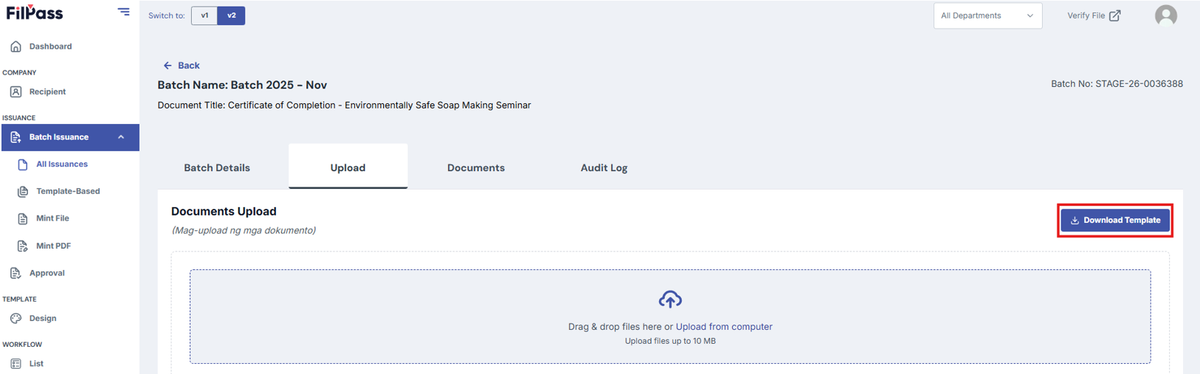
Task: Open the user avatar profile
Action: pos(1166,15)
